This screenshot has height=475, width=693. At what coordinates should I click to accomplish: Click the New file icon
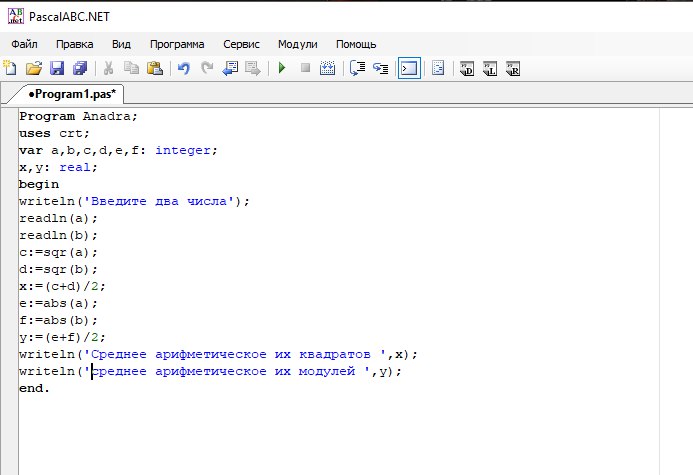pos(10,69)
